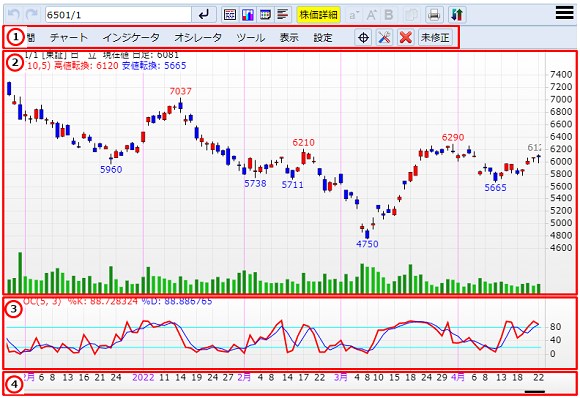Open the 設定 menu

[323, 37]
